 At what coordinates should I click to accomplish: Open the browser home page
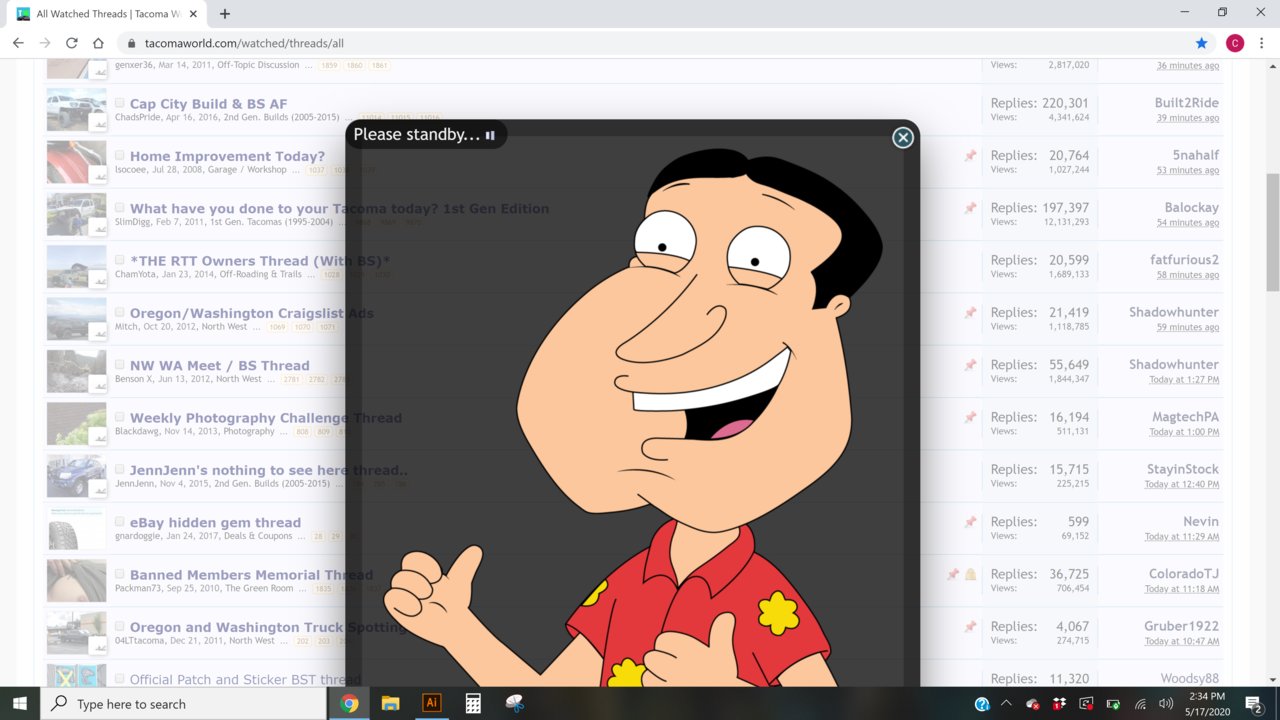(98, 43)
